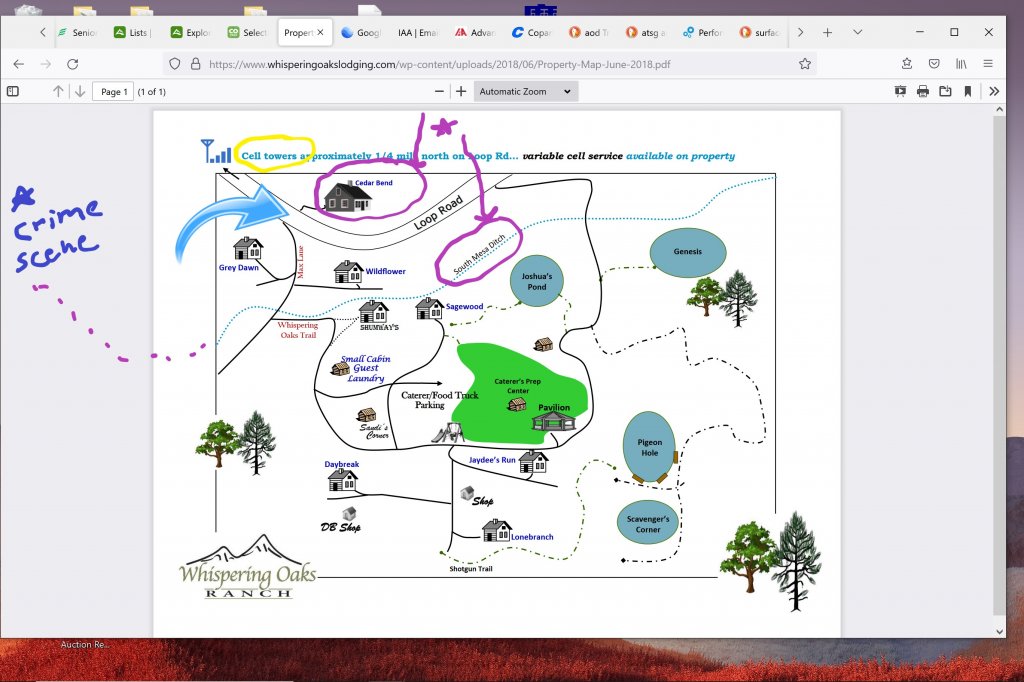Toggle the PDF sidebar panel
Image resolution: width=1024 pixels, height=682 pixels.
(13, 91)
